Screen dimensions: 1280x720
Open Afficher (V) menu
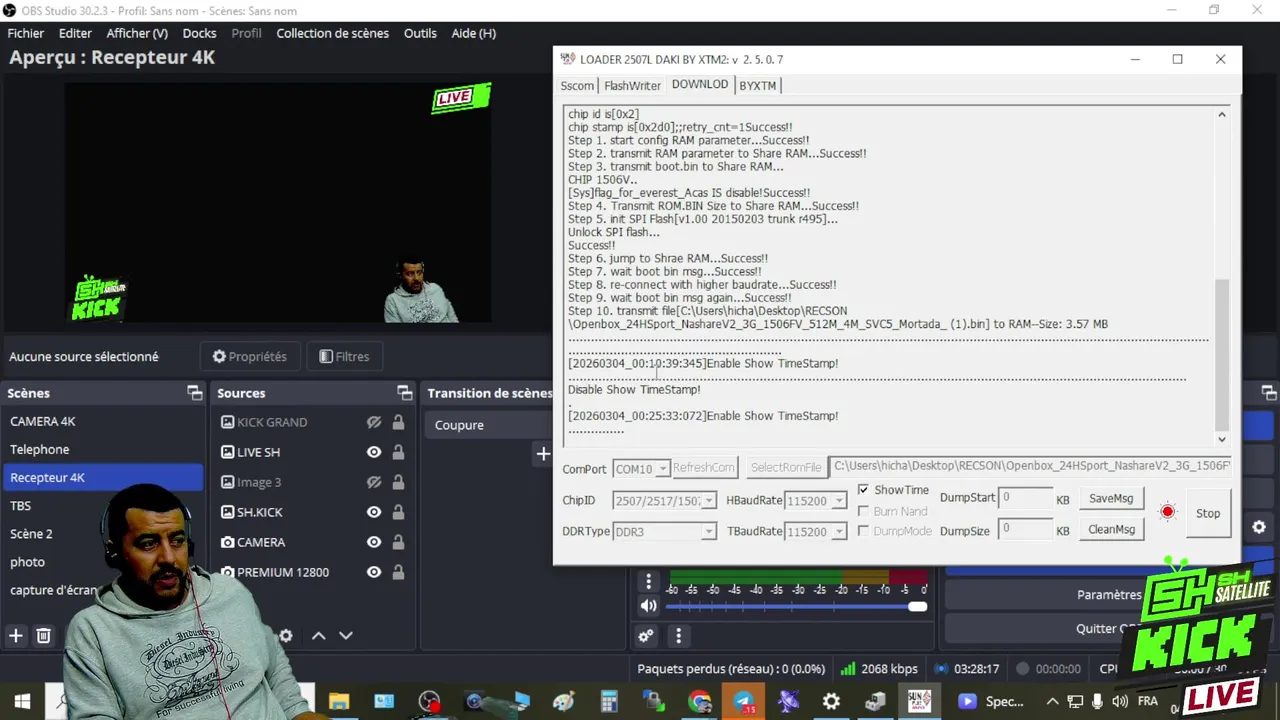pos(137,33)
